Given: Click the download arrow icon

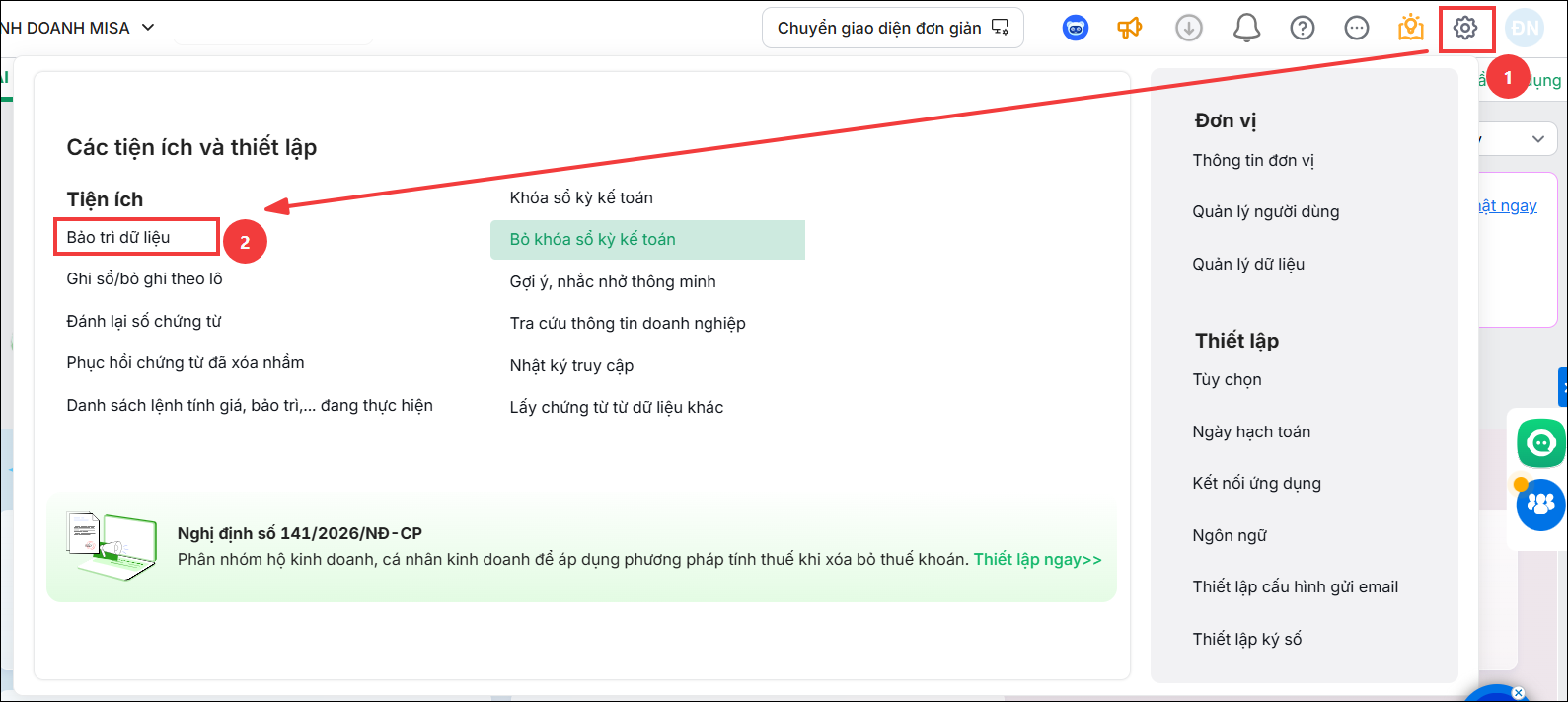Looking at the screenshot, I should [x=1189, y=29].
